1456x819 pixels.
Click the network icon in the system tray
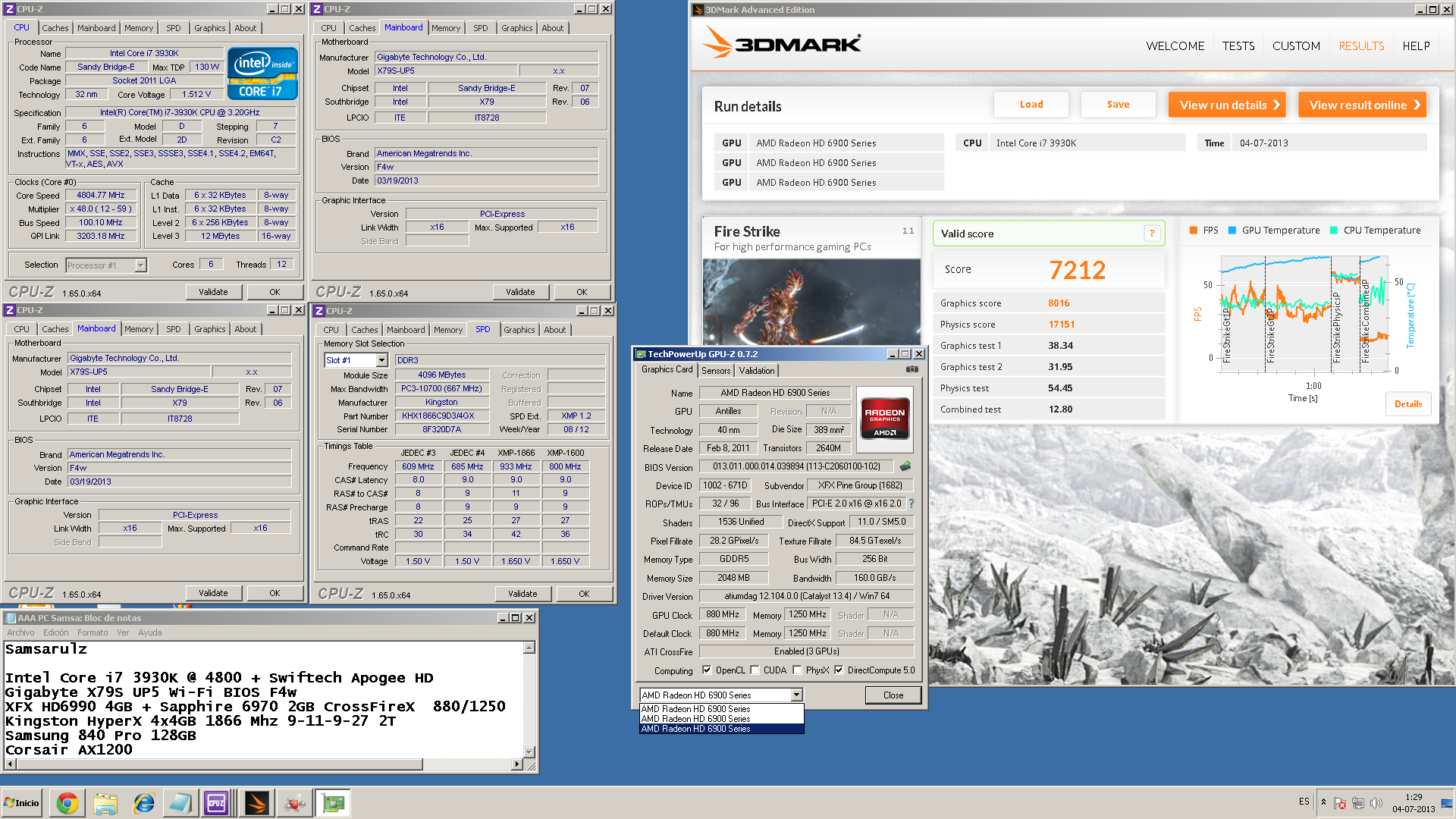click(1358, 803)
